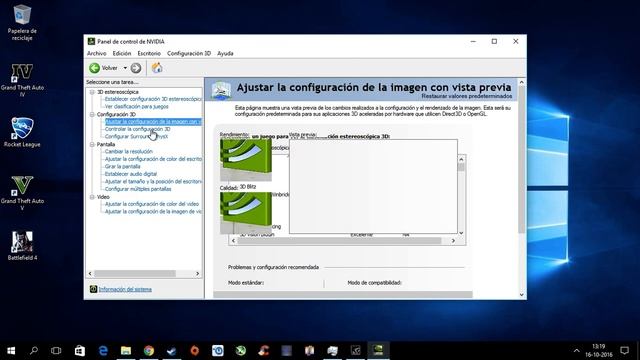Select the Grand Theft Auto IV shortcut
The height and width of the screenshot is (360, 640).
pos(22,80)
